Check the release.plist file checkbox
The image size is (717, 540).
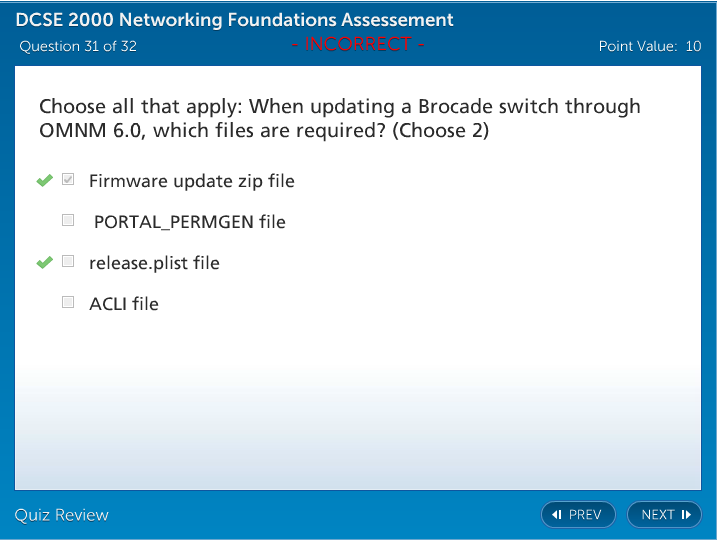(x=68, y=262)
